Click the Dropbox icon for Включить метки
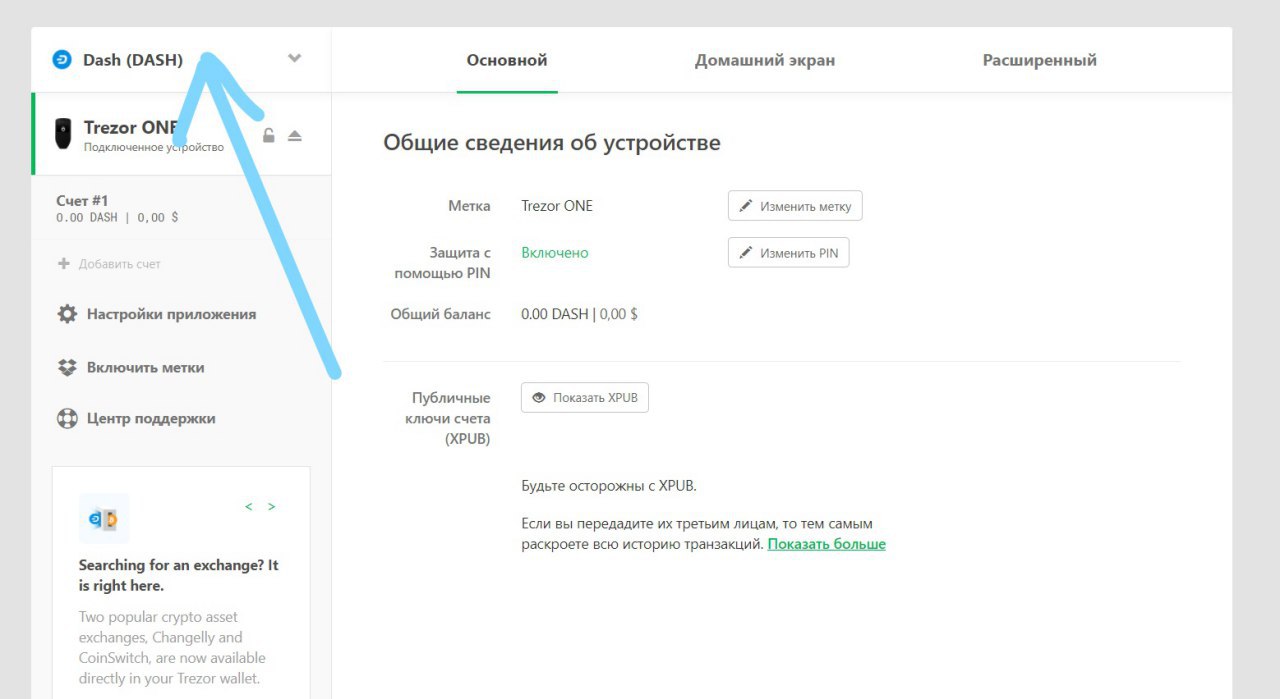Screen dimensions: 1280x699 click(67, 367)
